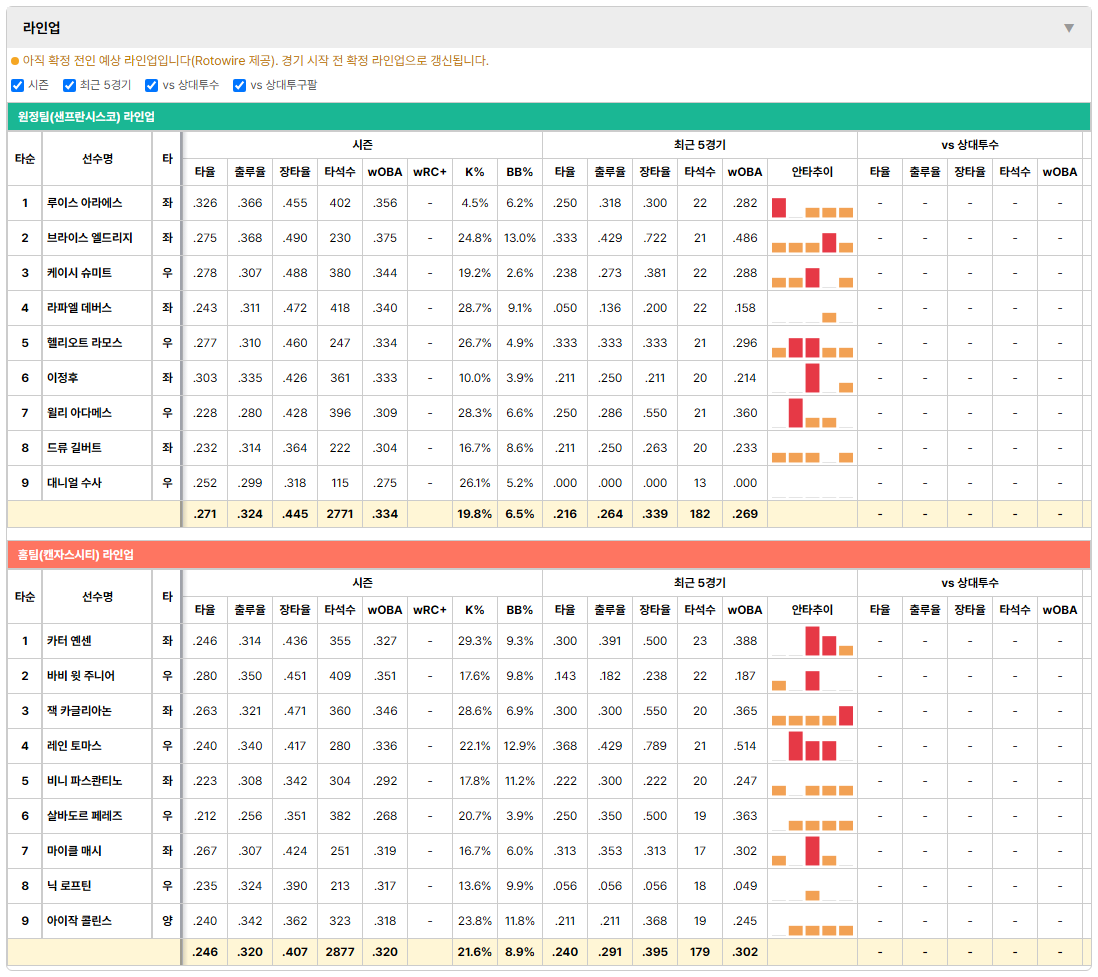The height and width of the screenshot is (977, 1098).
Task: Click the wOBA season column header in away table
Action: (x=385, y=172)
